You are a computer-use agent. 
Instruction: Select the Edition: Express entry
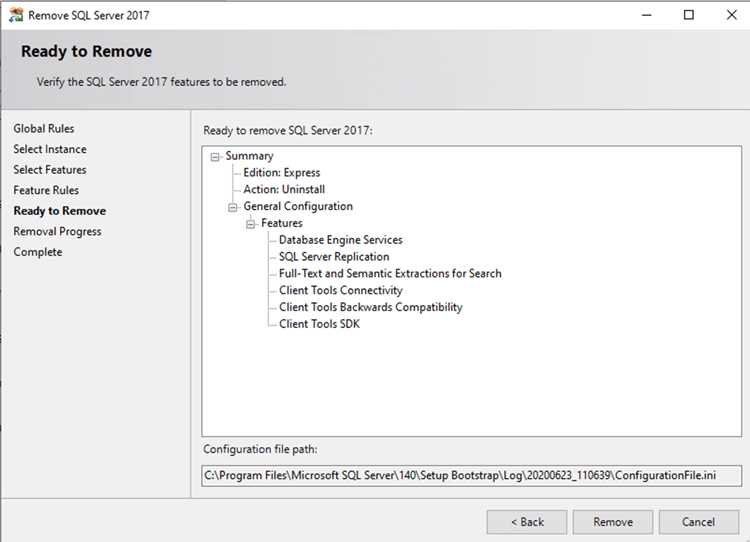[281, 172]
